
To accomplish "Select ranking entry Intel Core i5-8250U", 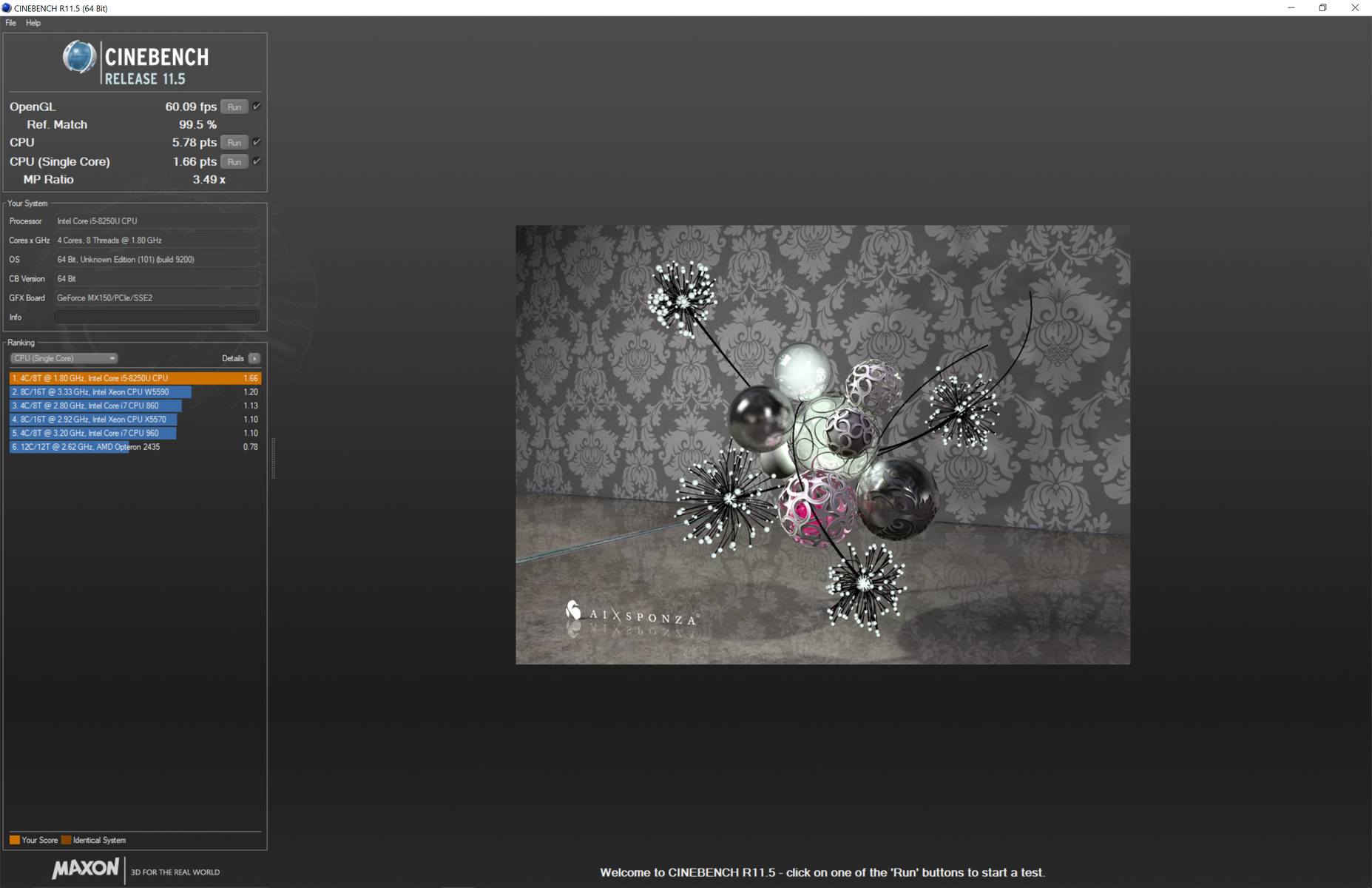I will pos(135,378).
